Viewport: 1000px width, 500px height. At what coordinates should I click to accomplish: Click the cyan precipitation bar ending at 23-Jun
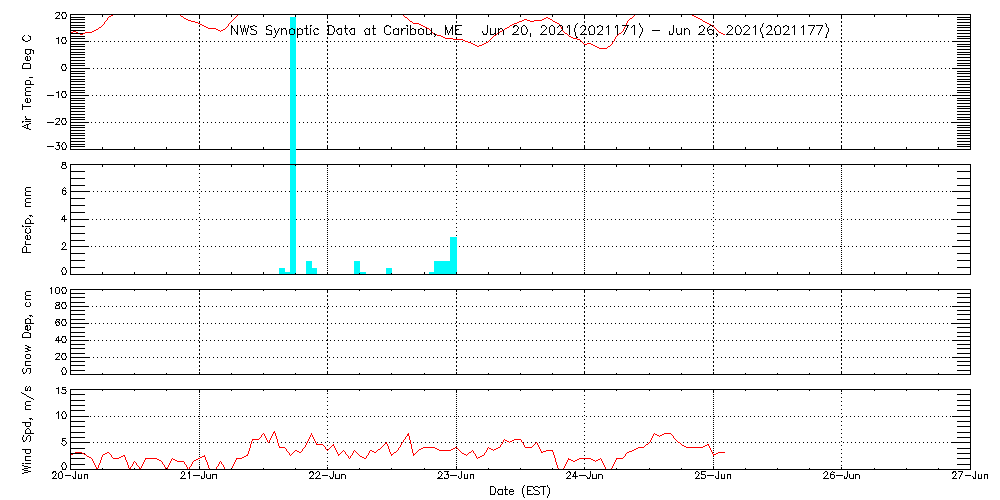point(453,255)
